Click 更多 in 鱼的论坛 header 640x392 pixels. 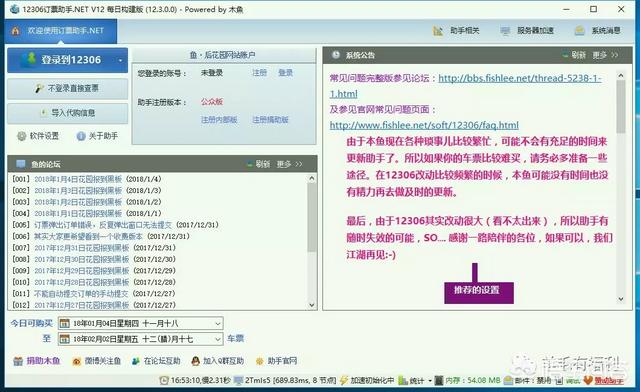point(289,164)
